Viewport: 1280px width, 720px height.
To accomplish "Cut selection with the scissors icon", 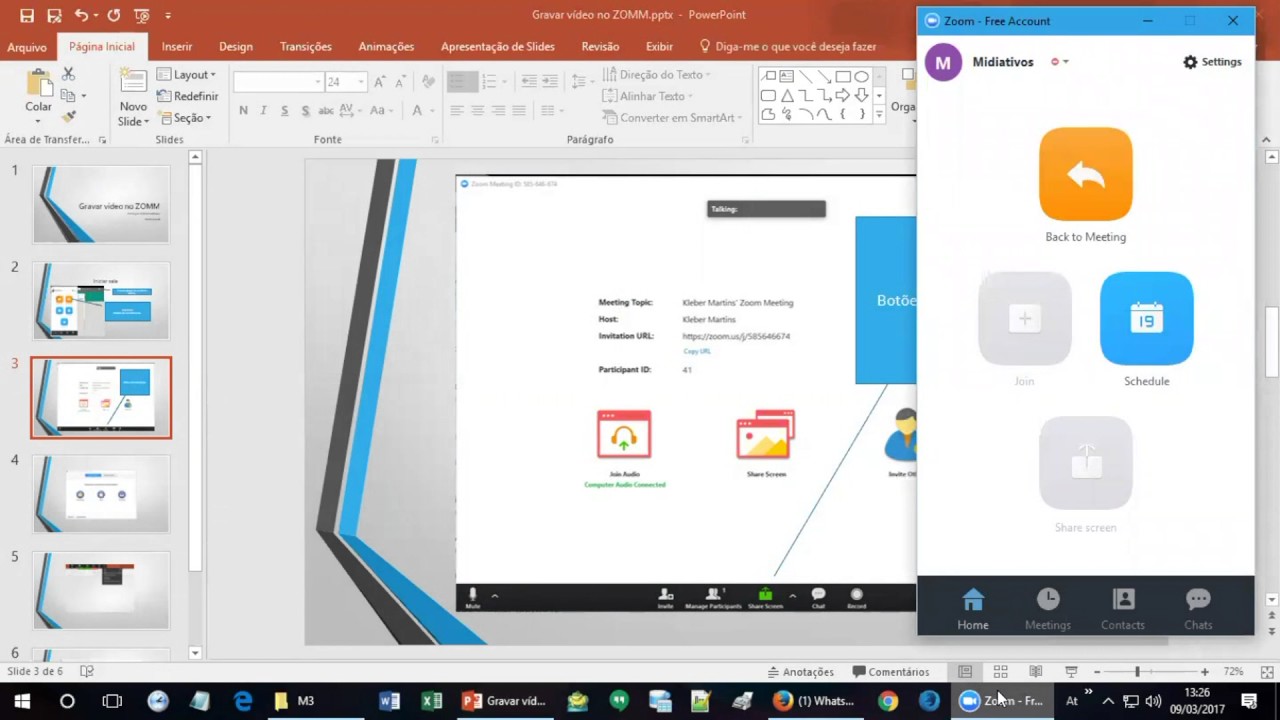I will pyautogui.click(x=68, y=74).
